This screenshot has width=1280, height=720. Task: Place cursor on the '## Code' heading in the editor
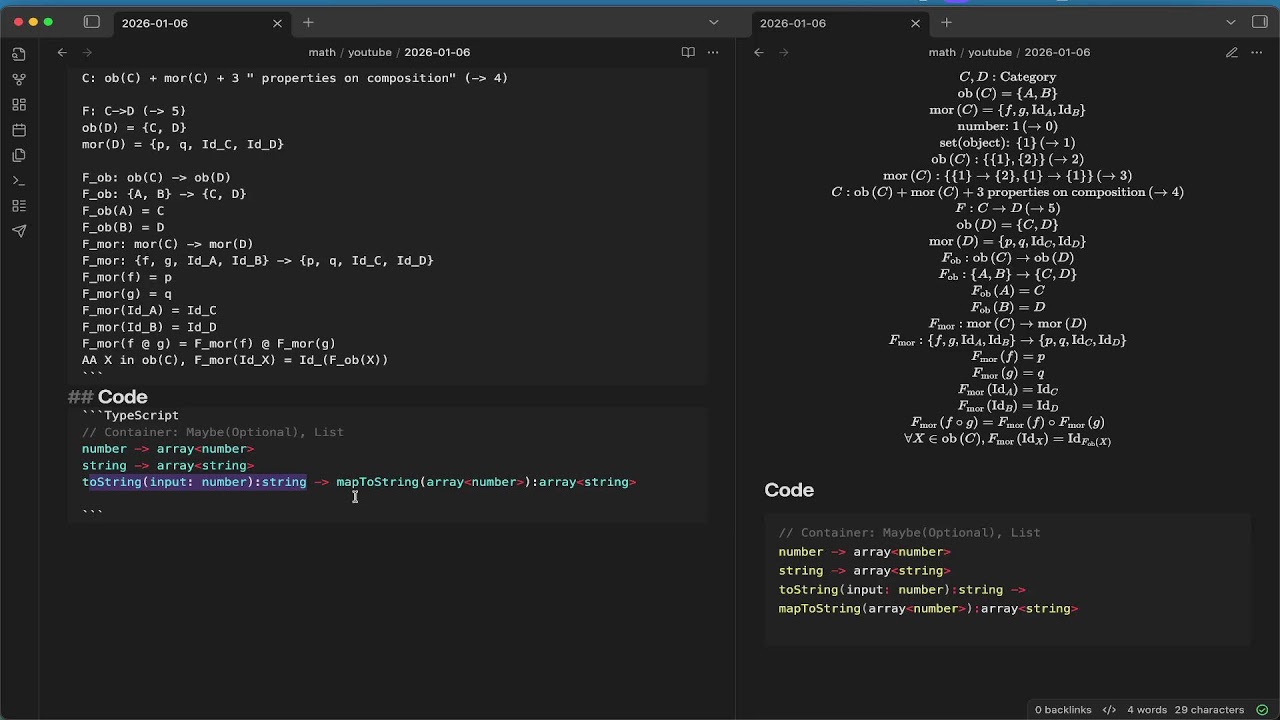coord(108,397)
